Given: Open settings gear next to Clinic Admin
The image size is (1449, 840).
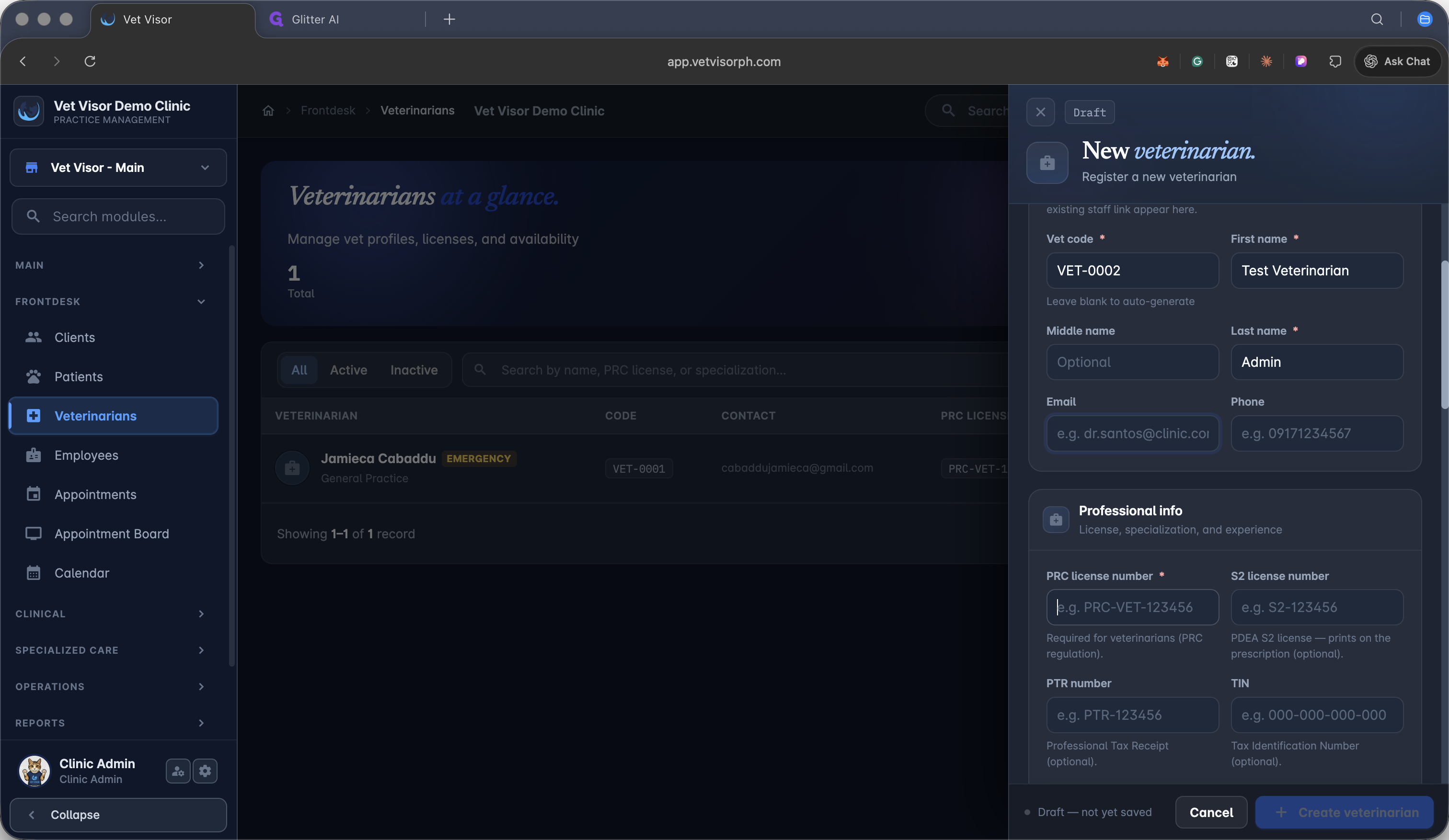Looking at the screenshot, I should [205, 771].
